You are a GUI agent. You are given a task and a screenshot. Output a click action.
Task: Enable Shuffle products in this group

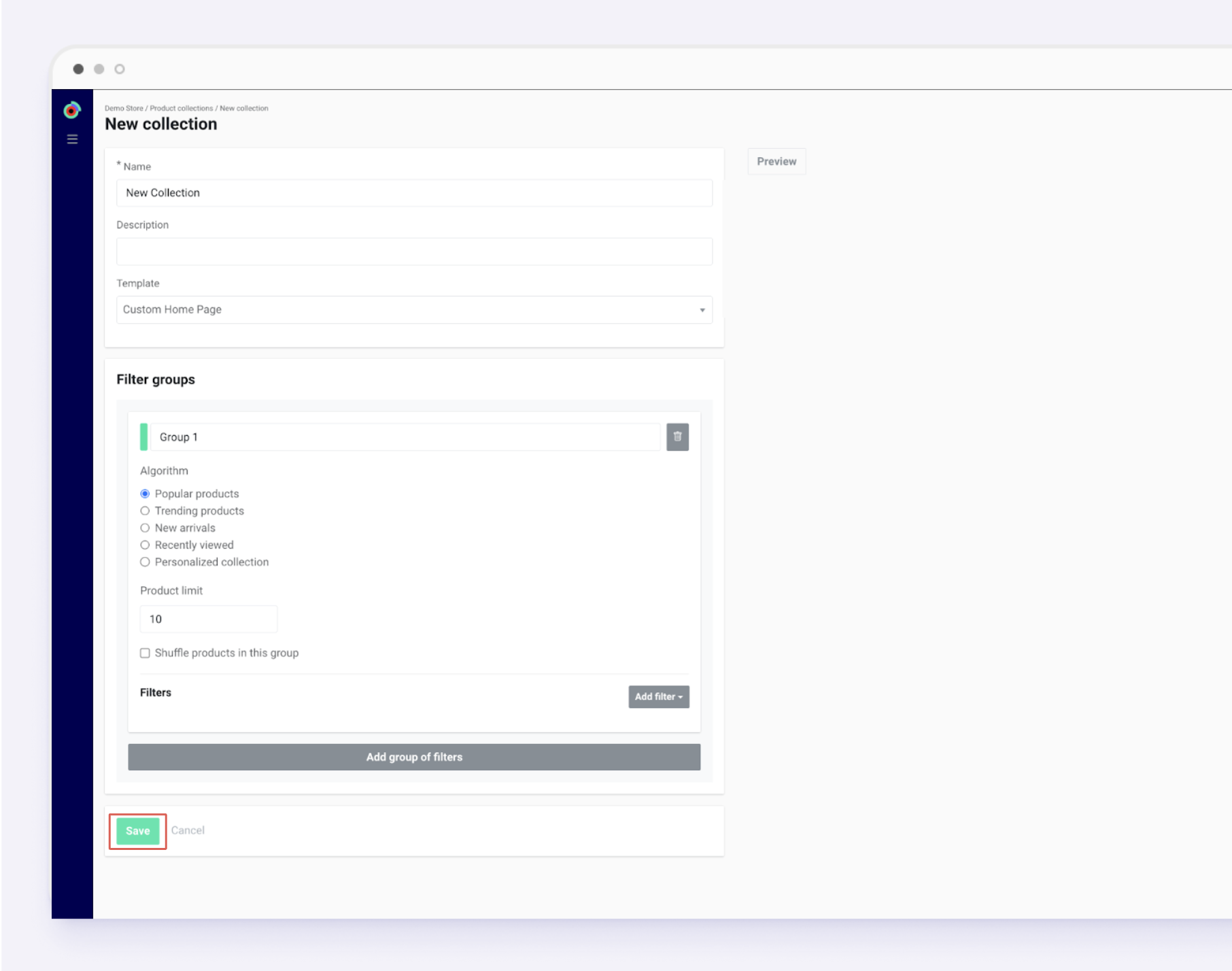(x=145, y=653)
